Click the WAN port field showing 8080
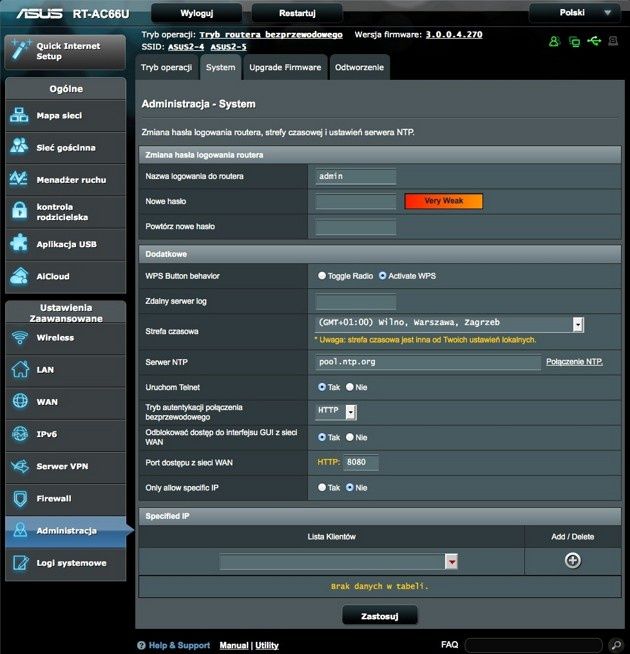The image size is (630, 654). click(360, 462)
